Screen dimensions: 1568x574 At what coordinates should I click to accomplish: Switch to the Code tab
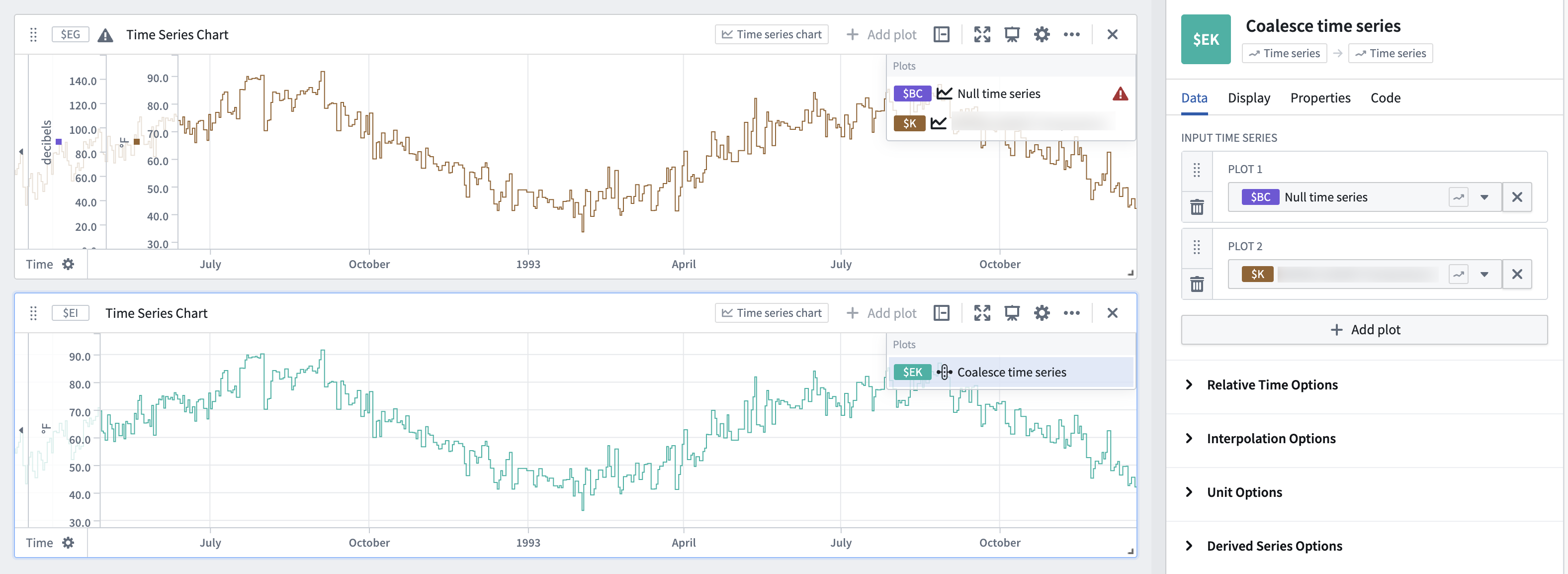(x=1385, y=98)
